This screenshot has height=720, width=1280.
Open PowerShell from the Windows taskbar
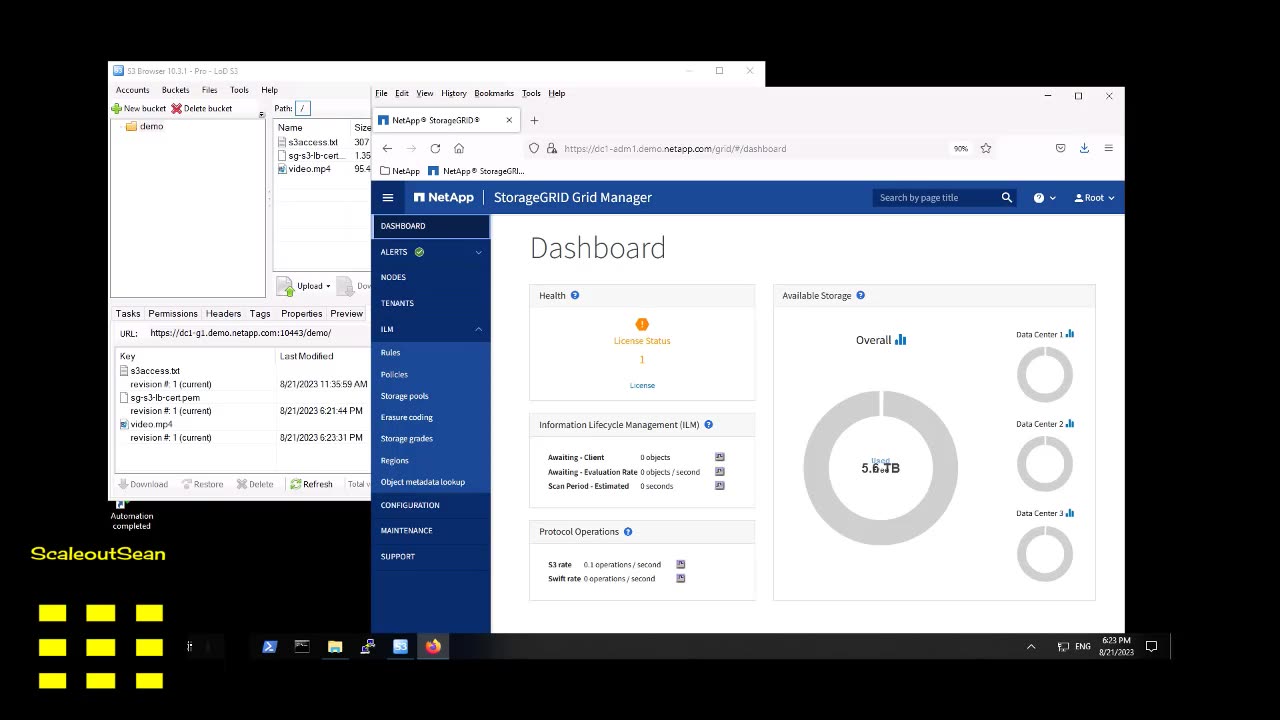(269, 647)
